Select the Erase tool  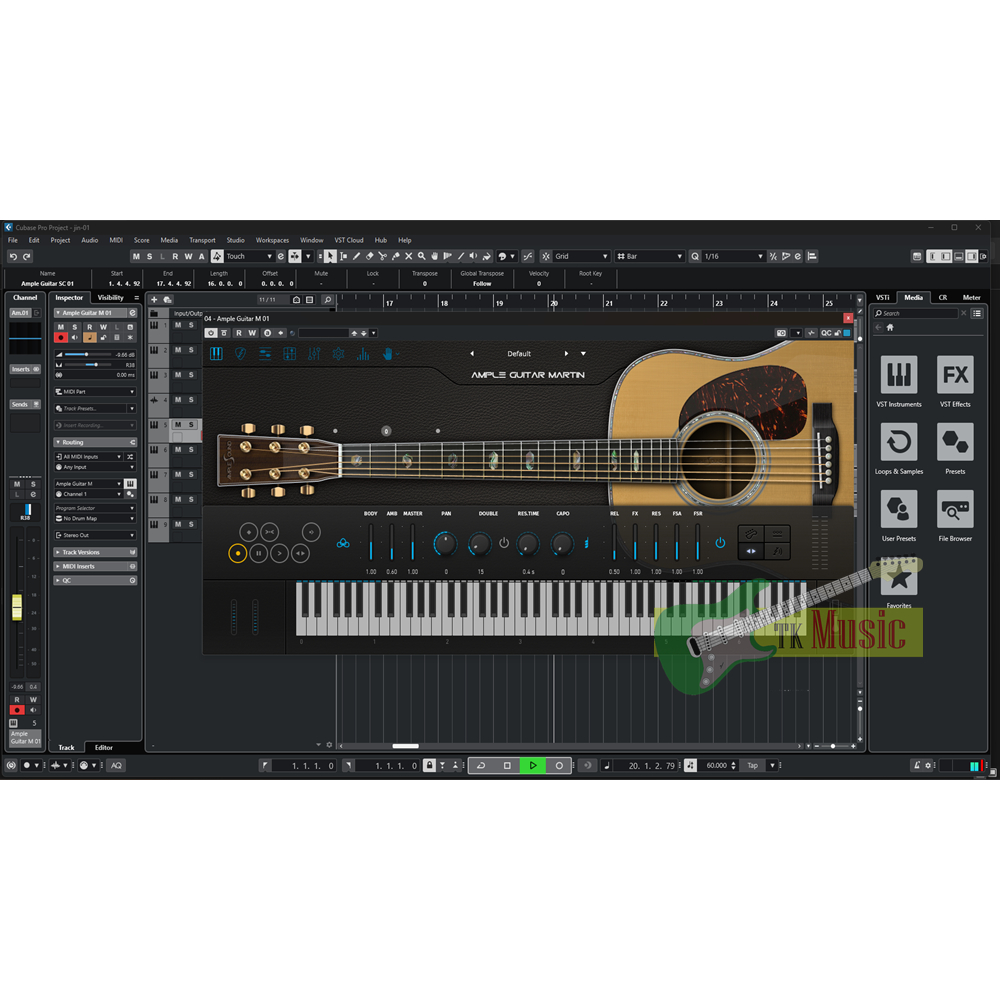point(369,256)
